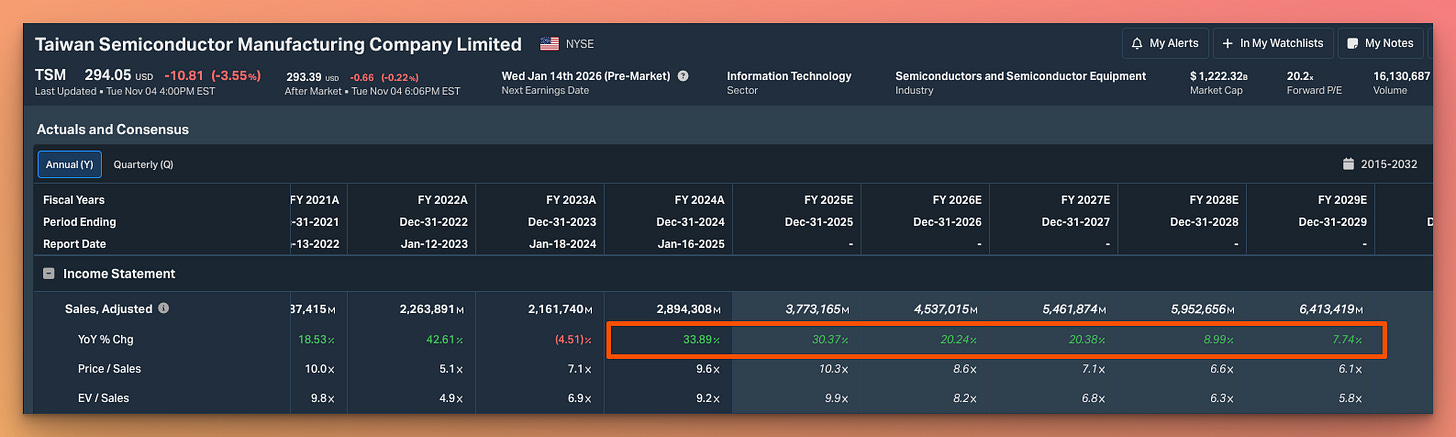Screen dimensions: 1456x437
Task: Click the FY 2024A column header
Action: tap(700, 200)
